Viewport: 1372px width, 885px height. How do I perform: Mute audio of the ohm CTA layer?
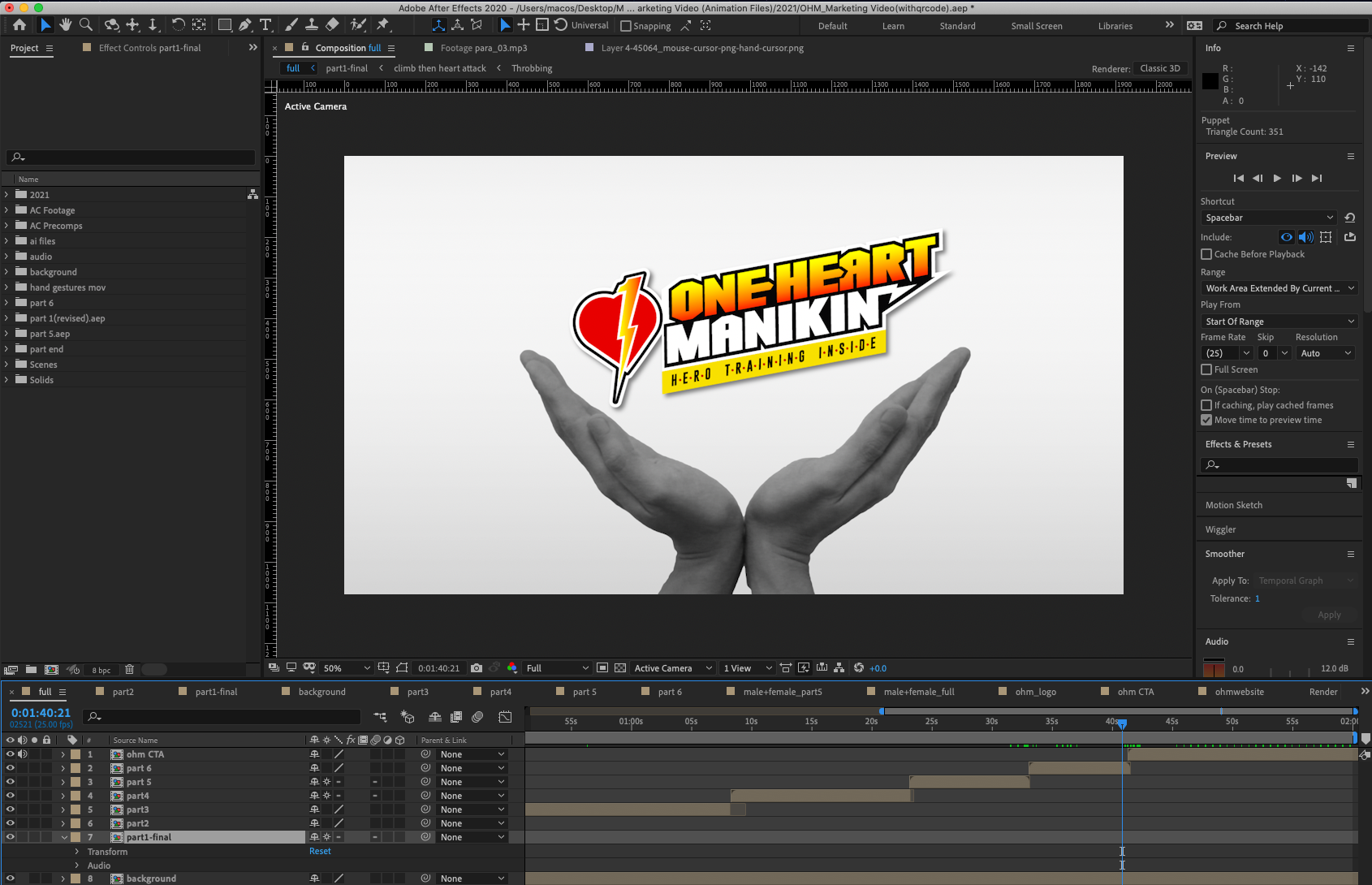[x=22, y=754]
